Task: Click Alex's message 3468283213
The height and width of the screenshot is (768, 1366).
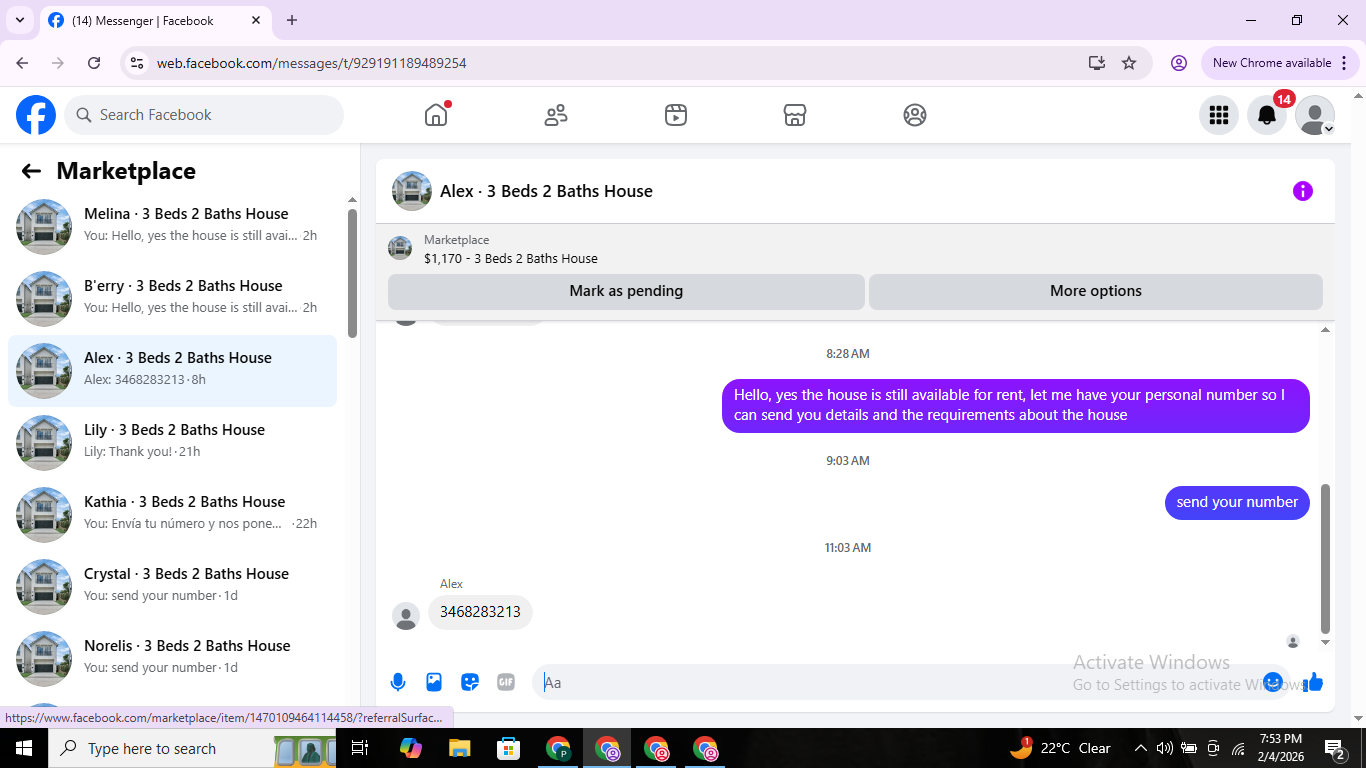Action: coord(480,612)
